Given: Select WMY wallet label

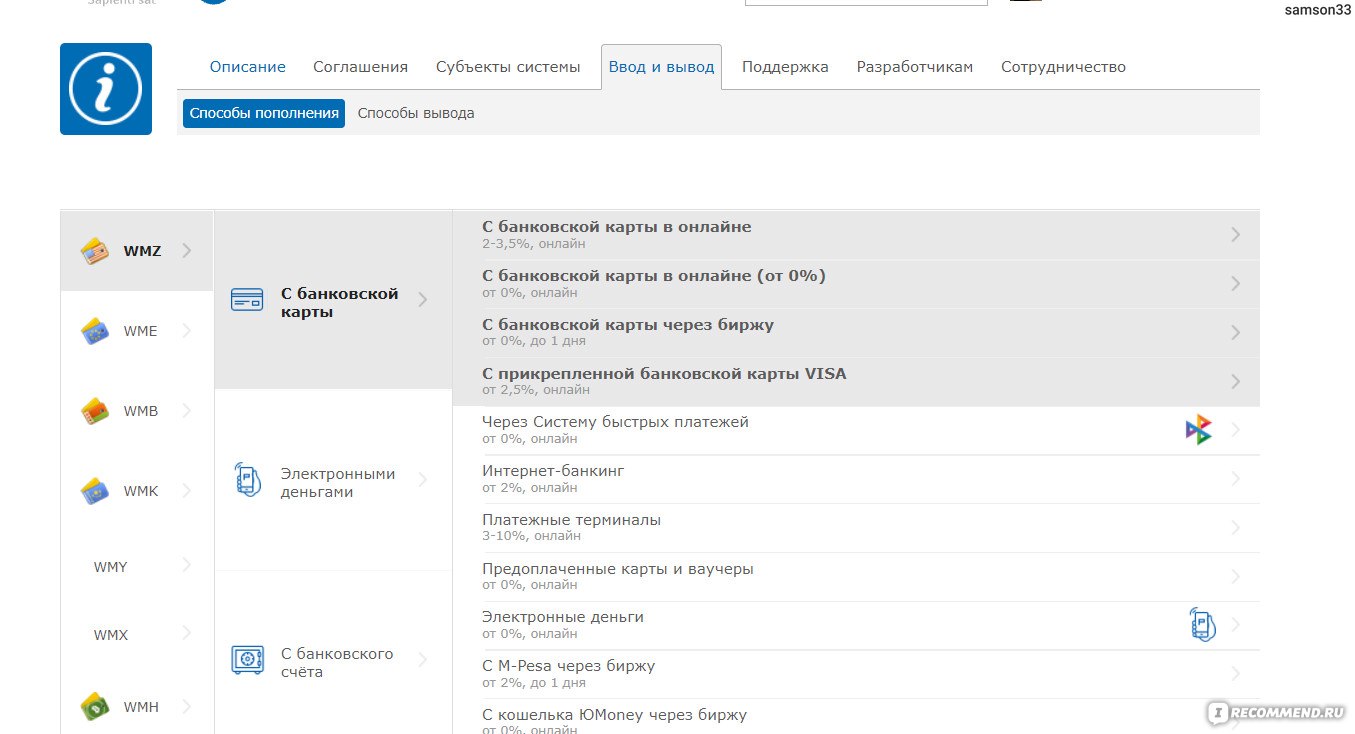Looking at the screenshot, I should 110,567.
